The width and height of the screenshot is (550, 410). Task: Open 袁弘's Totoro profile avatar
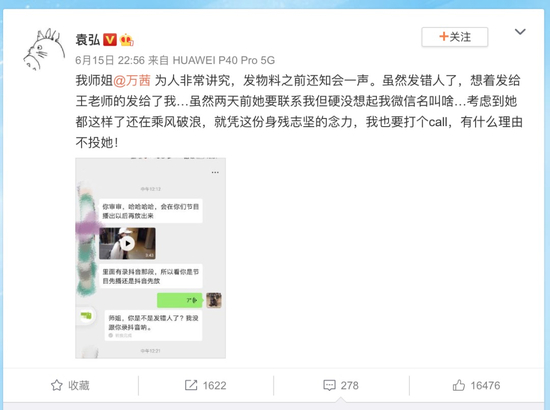pos(44,49)
